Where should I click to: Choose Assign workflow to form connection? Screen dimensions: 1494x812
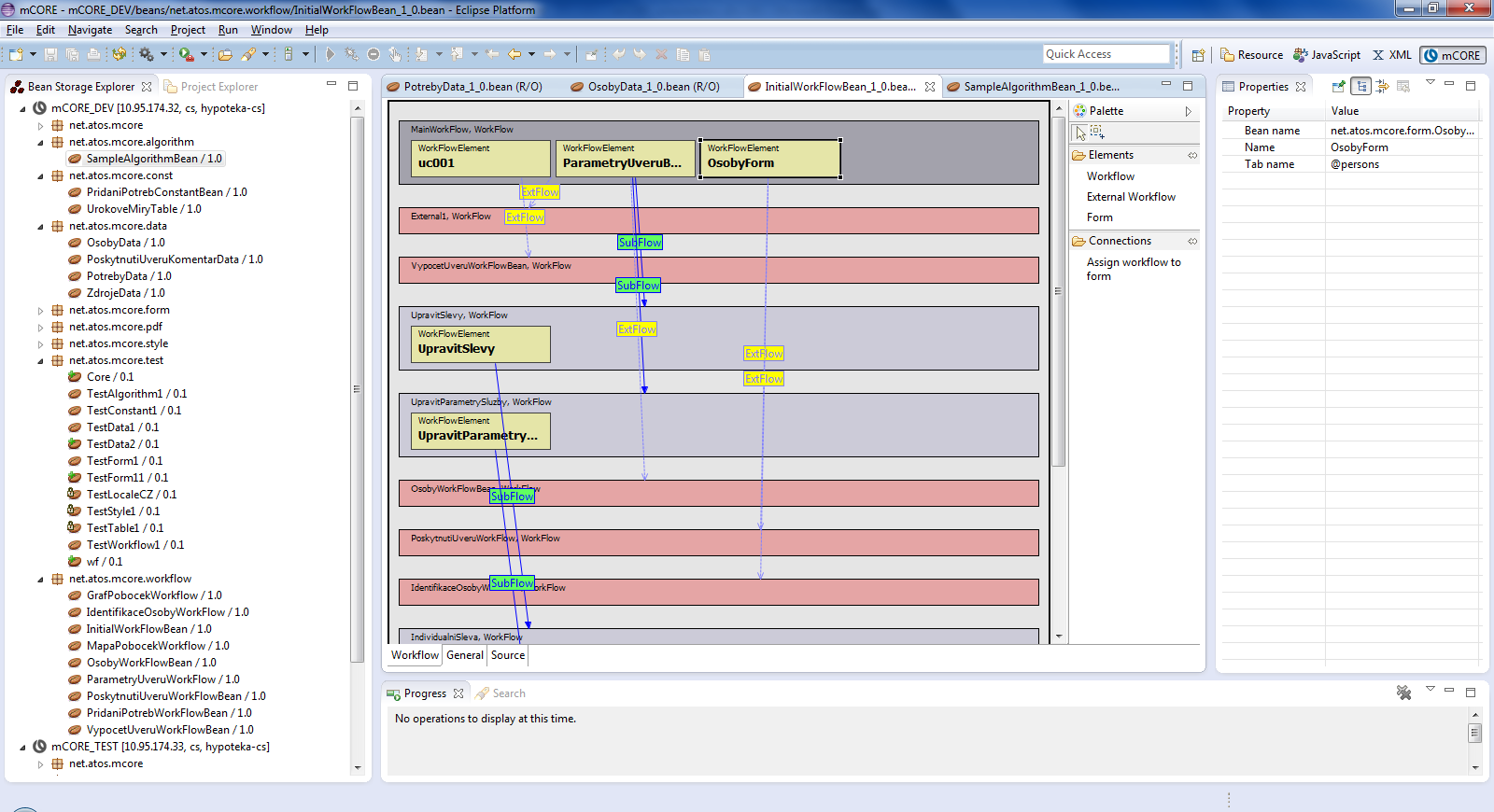point(1133,269)
